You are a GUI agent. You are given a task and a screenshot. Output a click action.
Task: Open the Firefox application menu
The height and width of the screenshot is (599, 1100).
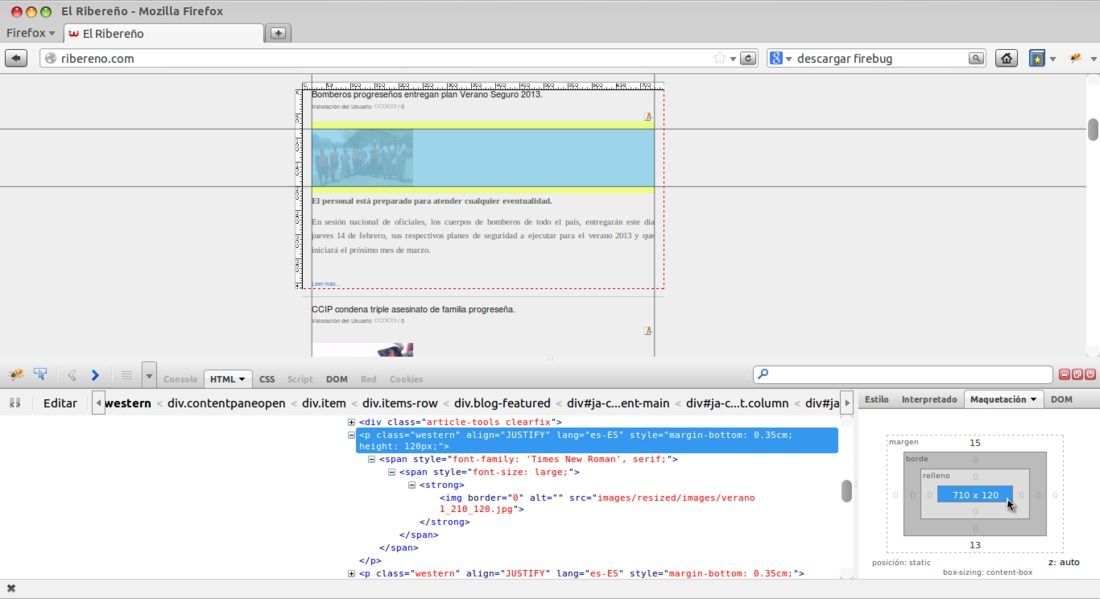click(x=30, y=33)
